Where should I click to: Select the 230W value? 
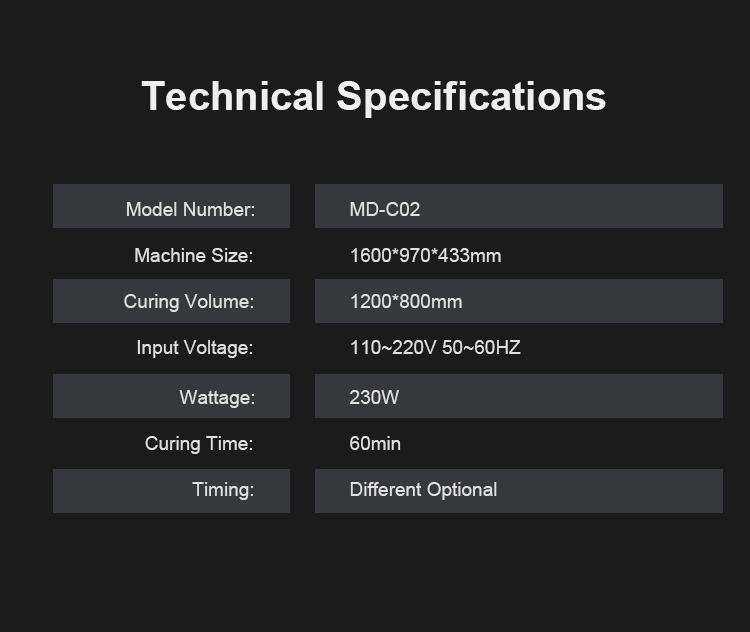click(374, 398)
